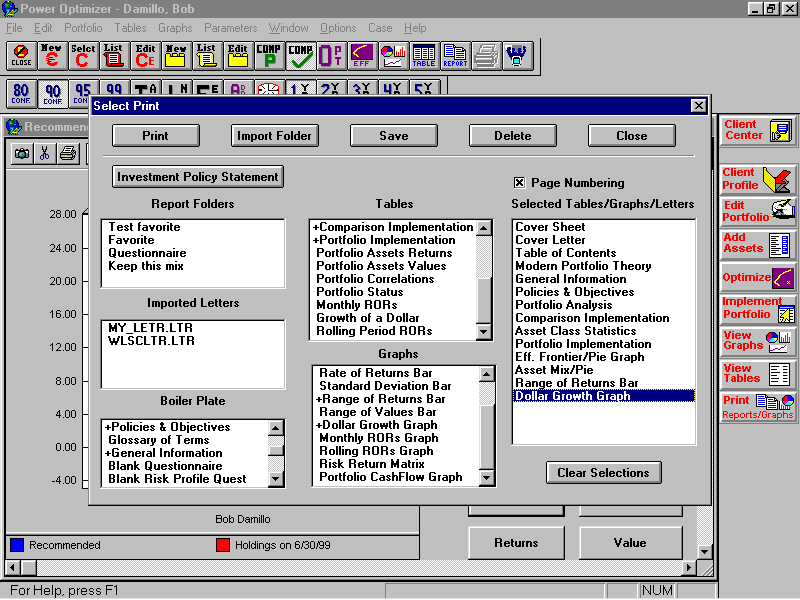Click the down arrow on the Graphs list scrollbar
This screenshot has height=600, width=800.
485,479
